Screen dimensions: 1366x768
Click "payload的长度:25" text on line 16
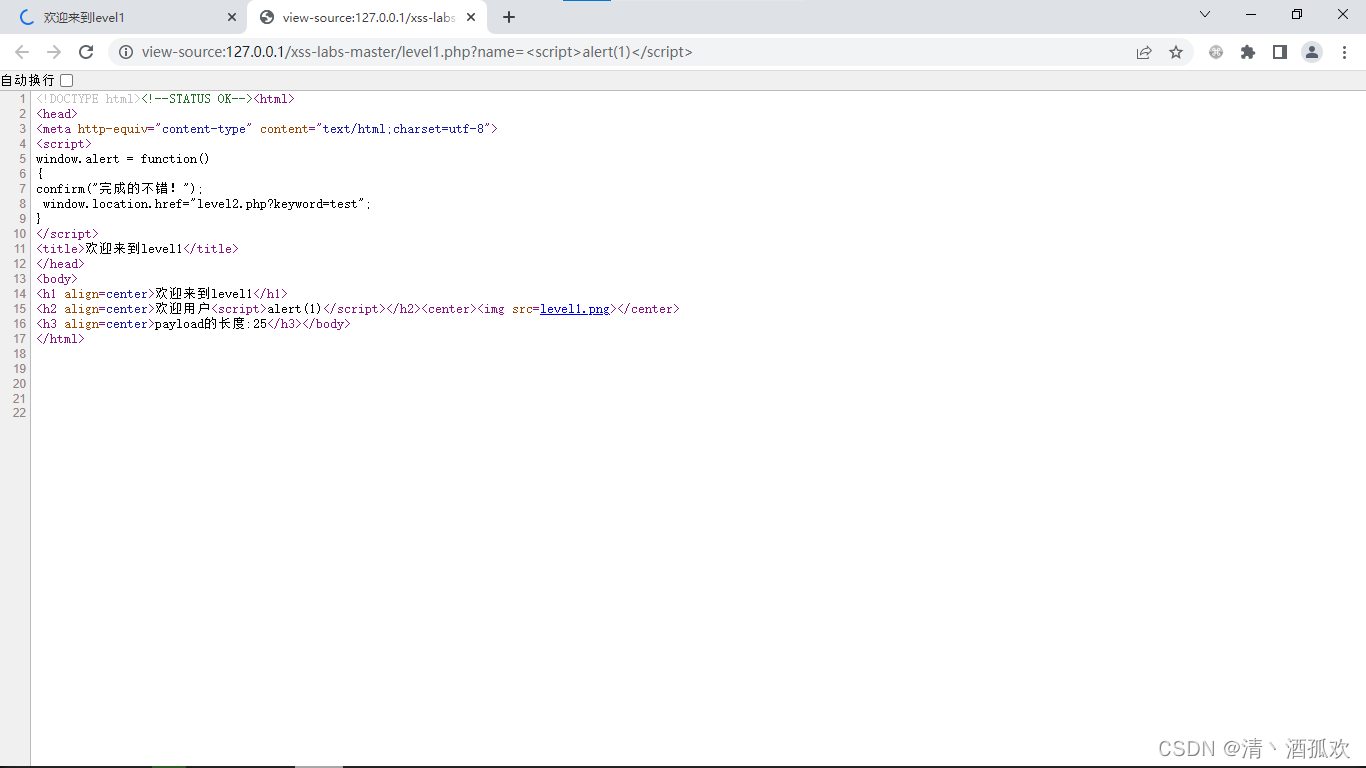[211, 324]
